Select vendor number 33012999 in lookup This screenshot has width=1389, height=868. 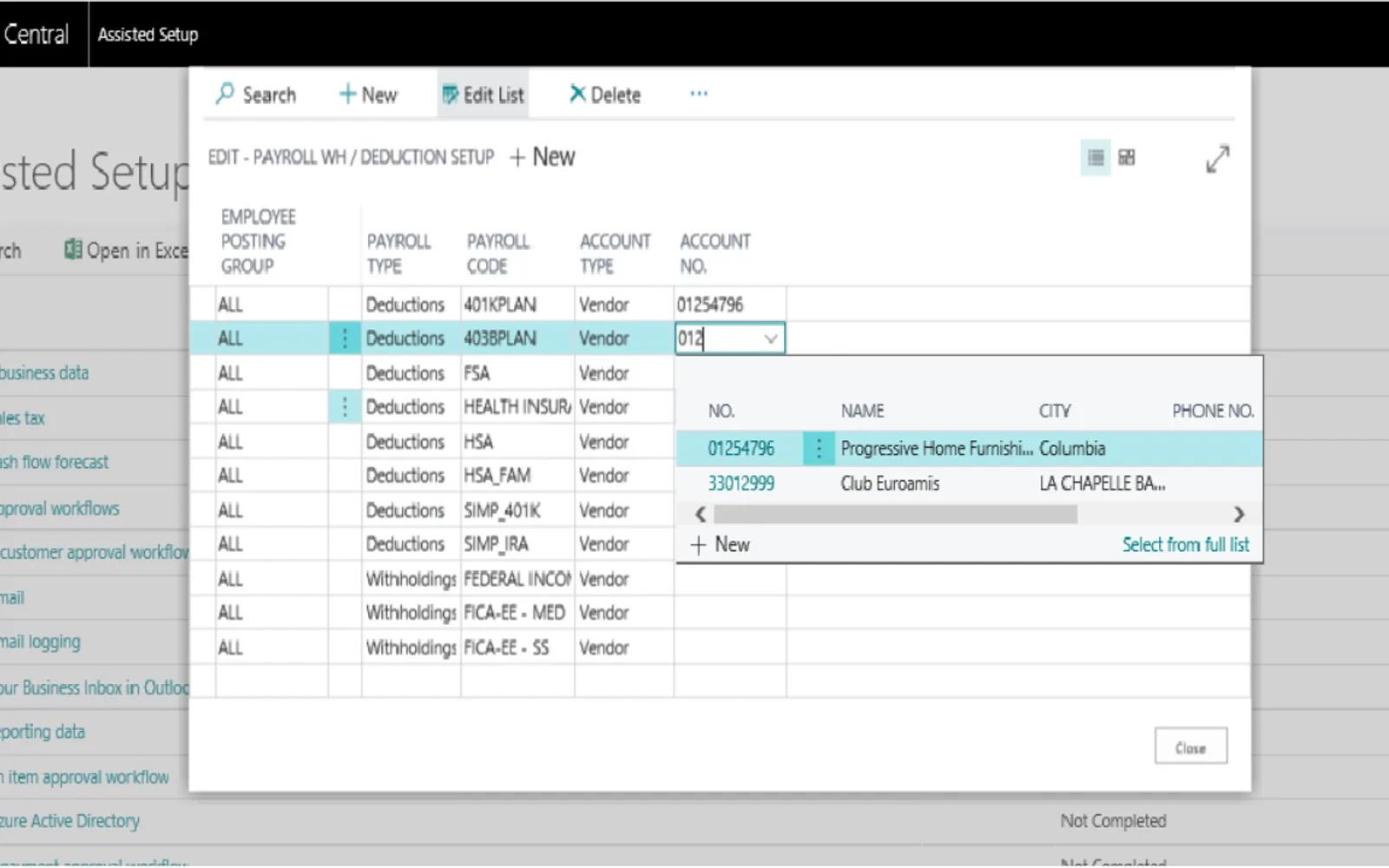(741, 483)
